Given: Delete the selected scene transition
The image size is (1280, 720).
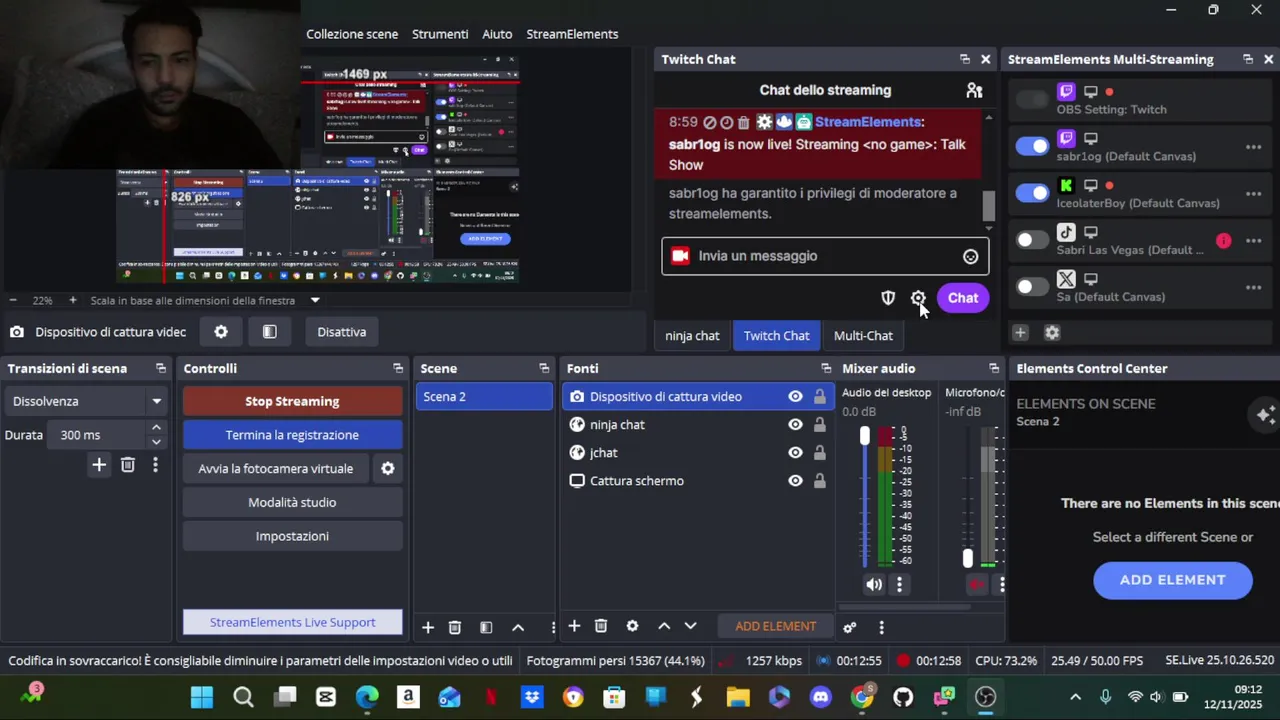Looking at the screenshot, I should [x=128, y=464].
